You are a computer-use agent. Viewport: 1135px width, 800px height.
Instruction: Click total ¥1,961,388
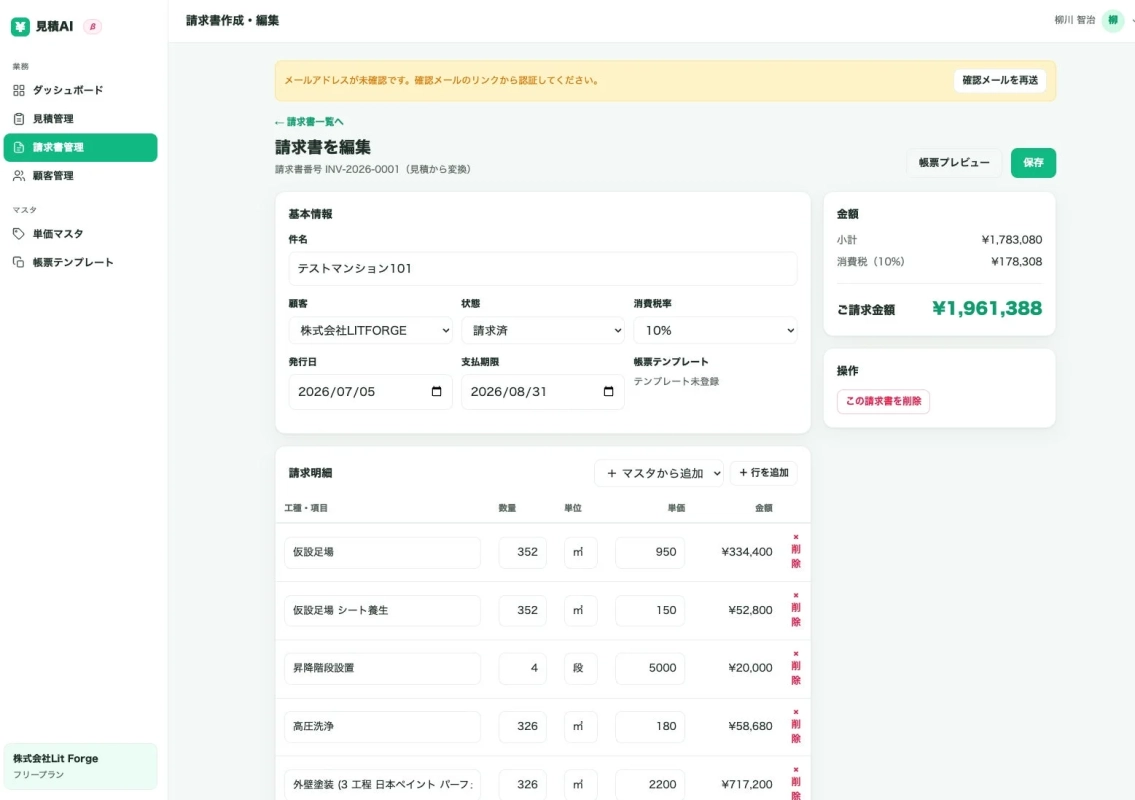[x=987, y=308]
